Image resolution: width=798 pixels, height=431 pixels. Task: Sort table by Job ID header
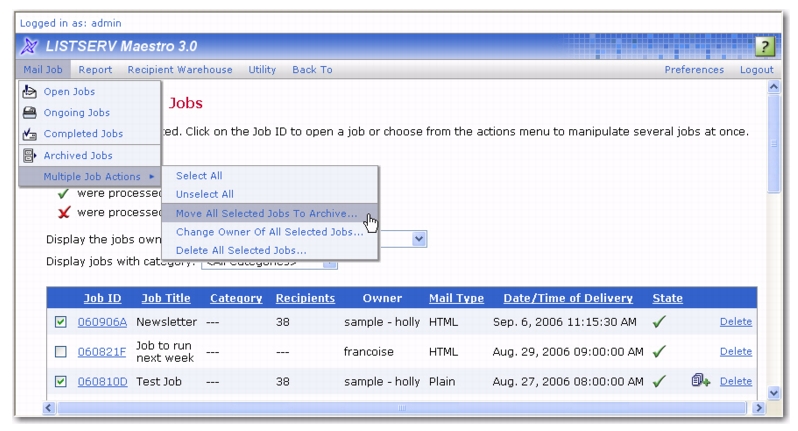click(x=102, y=298)
